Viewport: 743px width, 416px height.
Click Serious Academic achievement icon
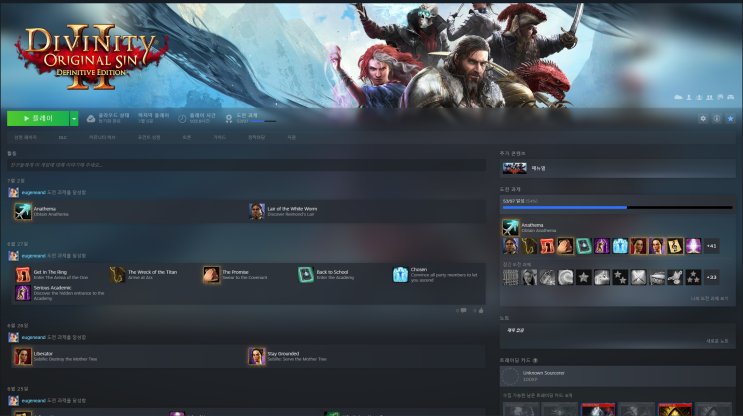pyautogui.click(x=23, y=293)
